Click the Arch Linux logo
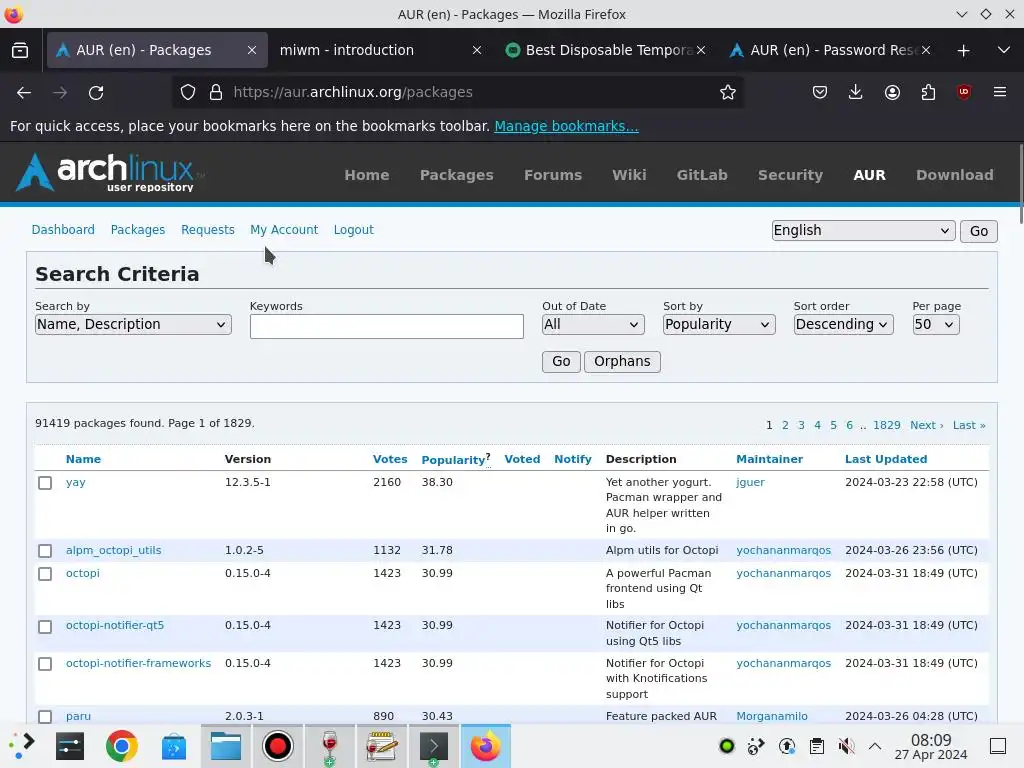Image resolution: width=1024 pixels, height=768 pixels. point(110,173)
